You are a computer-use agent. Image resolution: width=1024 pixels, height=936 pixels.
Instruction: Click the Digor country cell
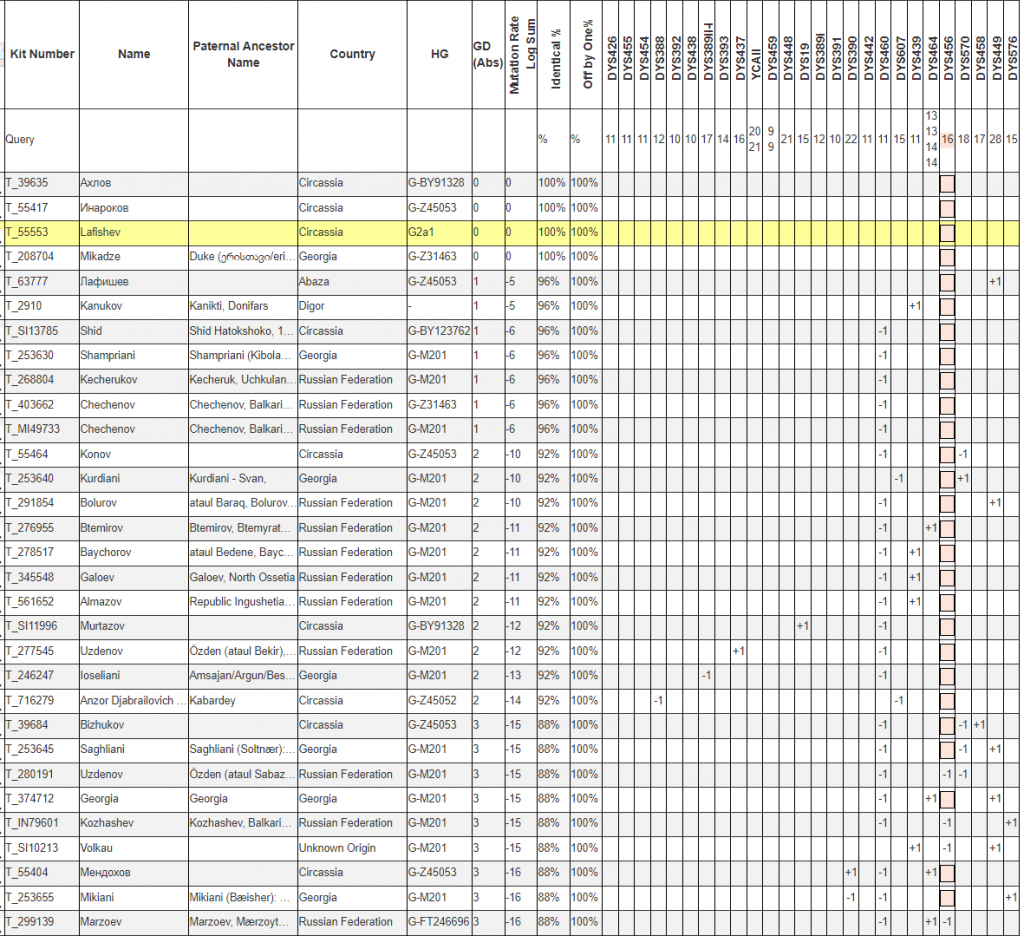(x=352, y=306)
